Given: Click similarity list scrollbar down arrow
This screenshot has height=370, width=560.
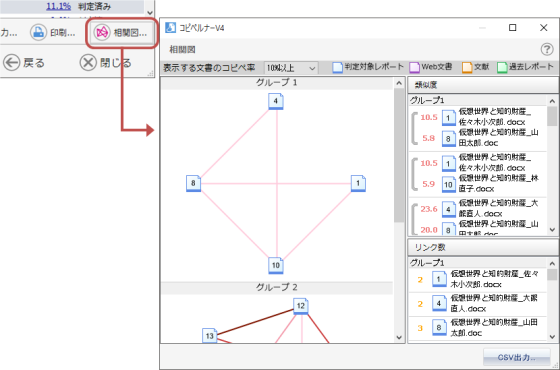Looking at the screenshot, I should tap(552, 230).
